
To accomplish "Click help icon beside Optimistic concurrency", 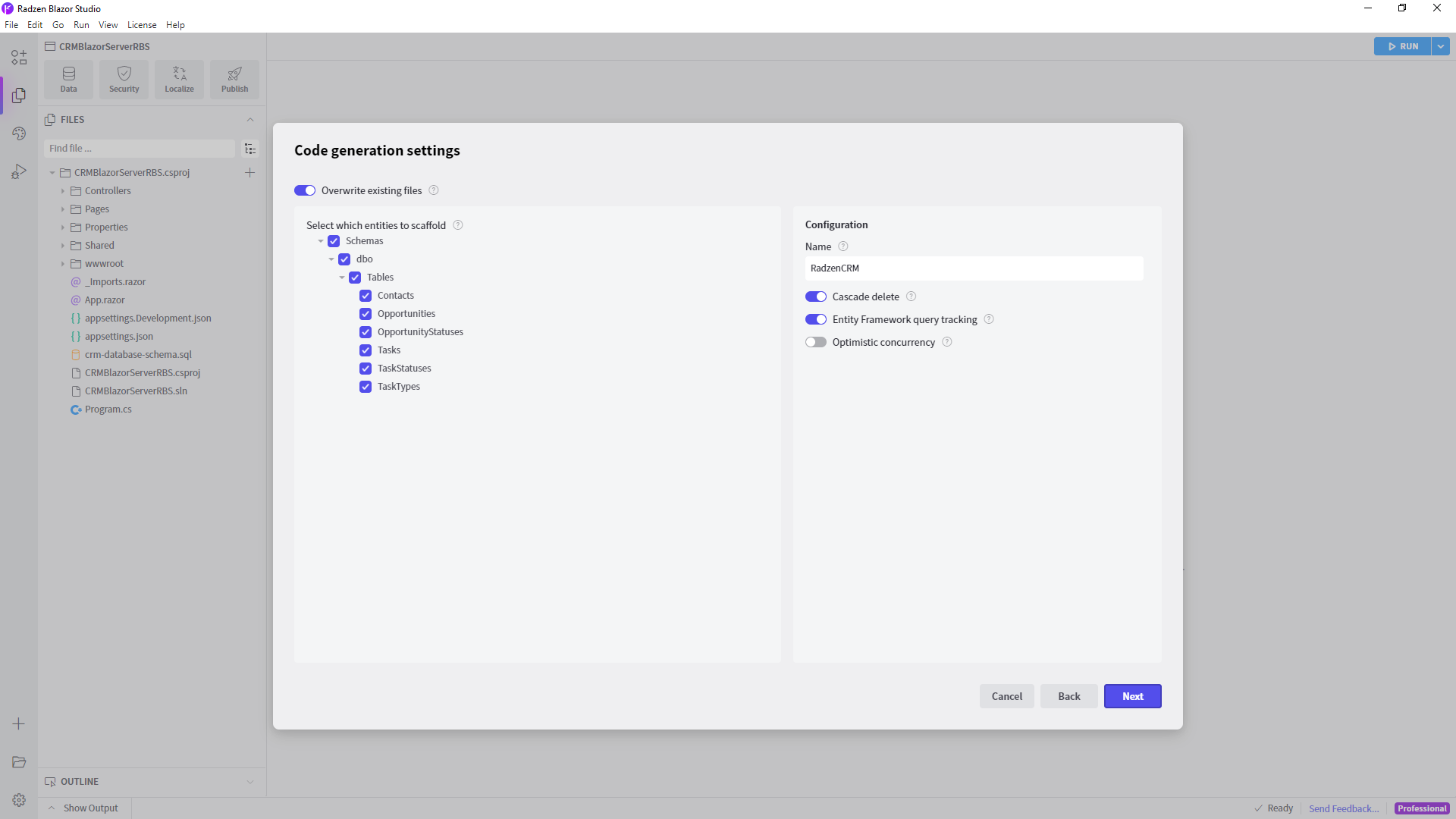I will 947,342.
